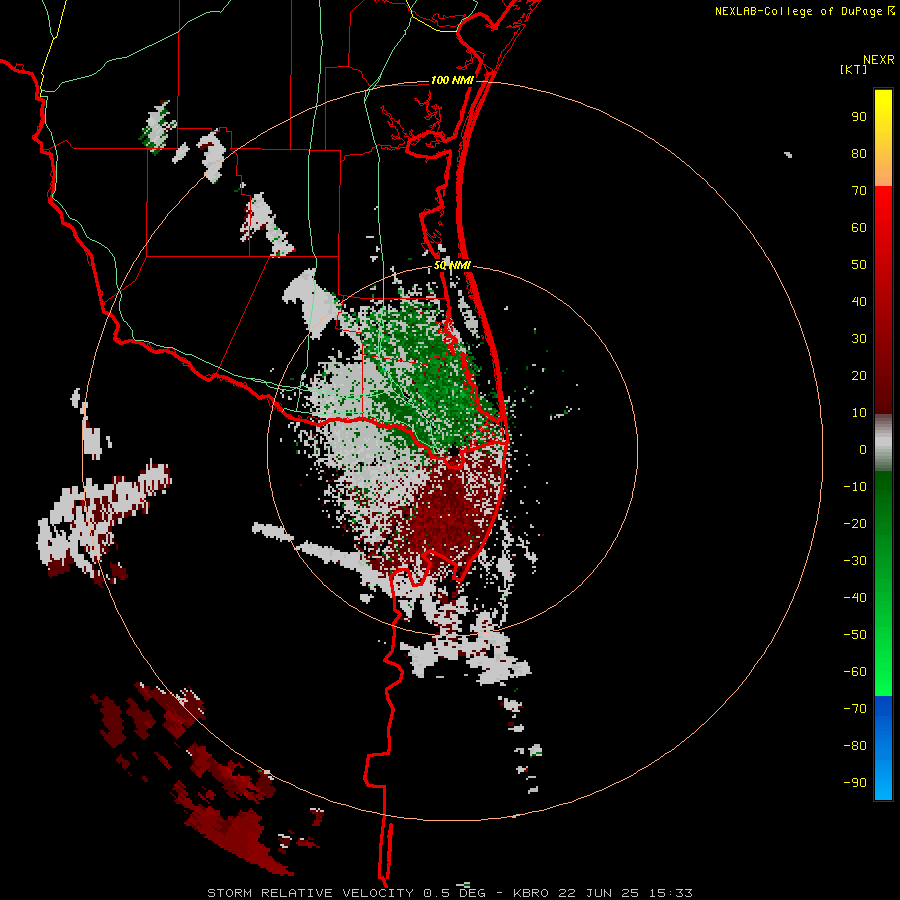Click the 60 value on velocity scale

click(859, 228)
